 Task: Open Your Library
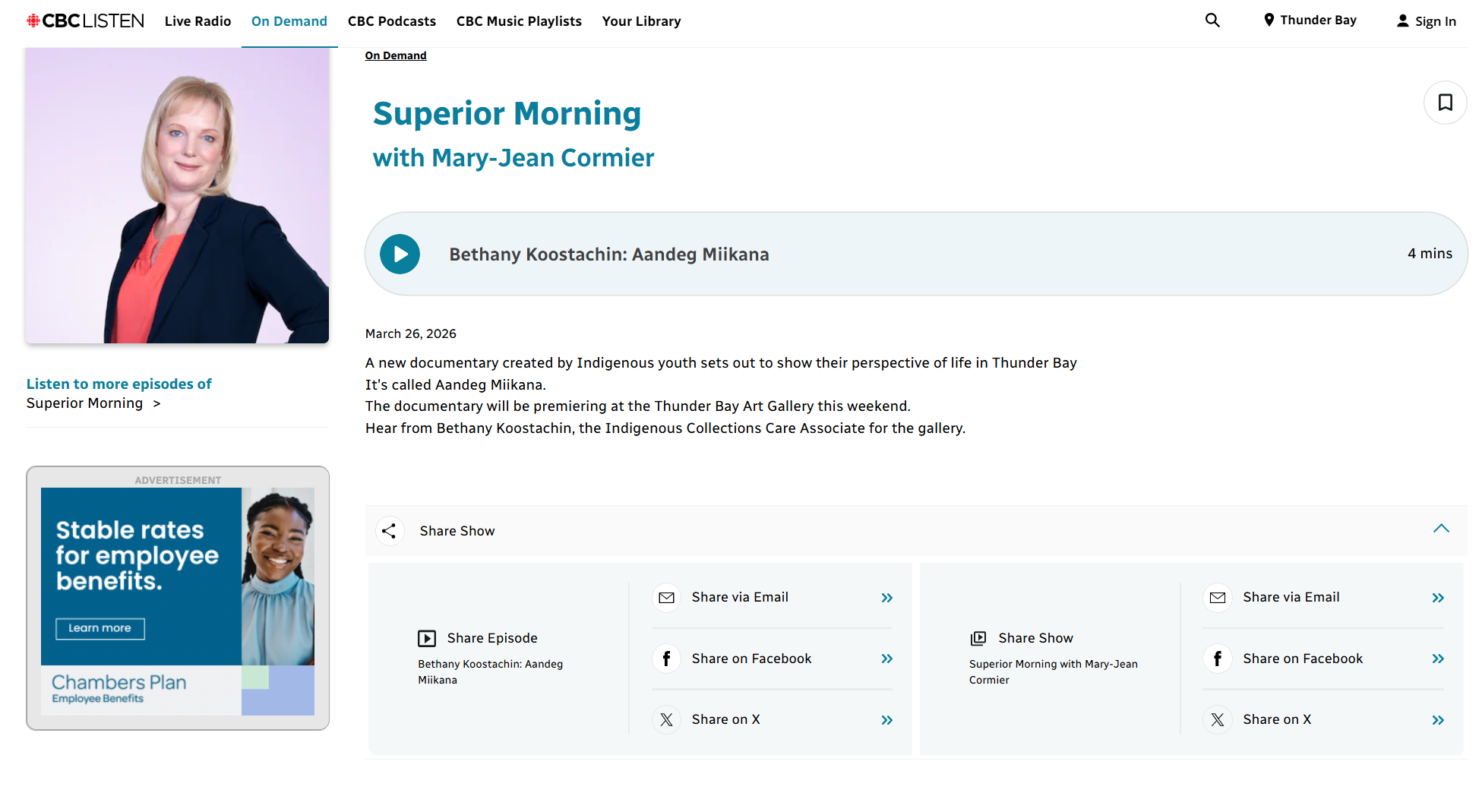point(641,21)
